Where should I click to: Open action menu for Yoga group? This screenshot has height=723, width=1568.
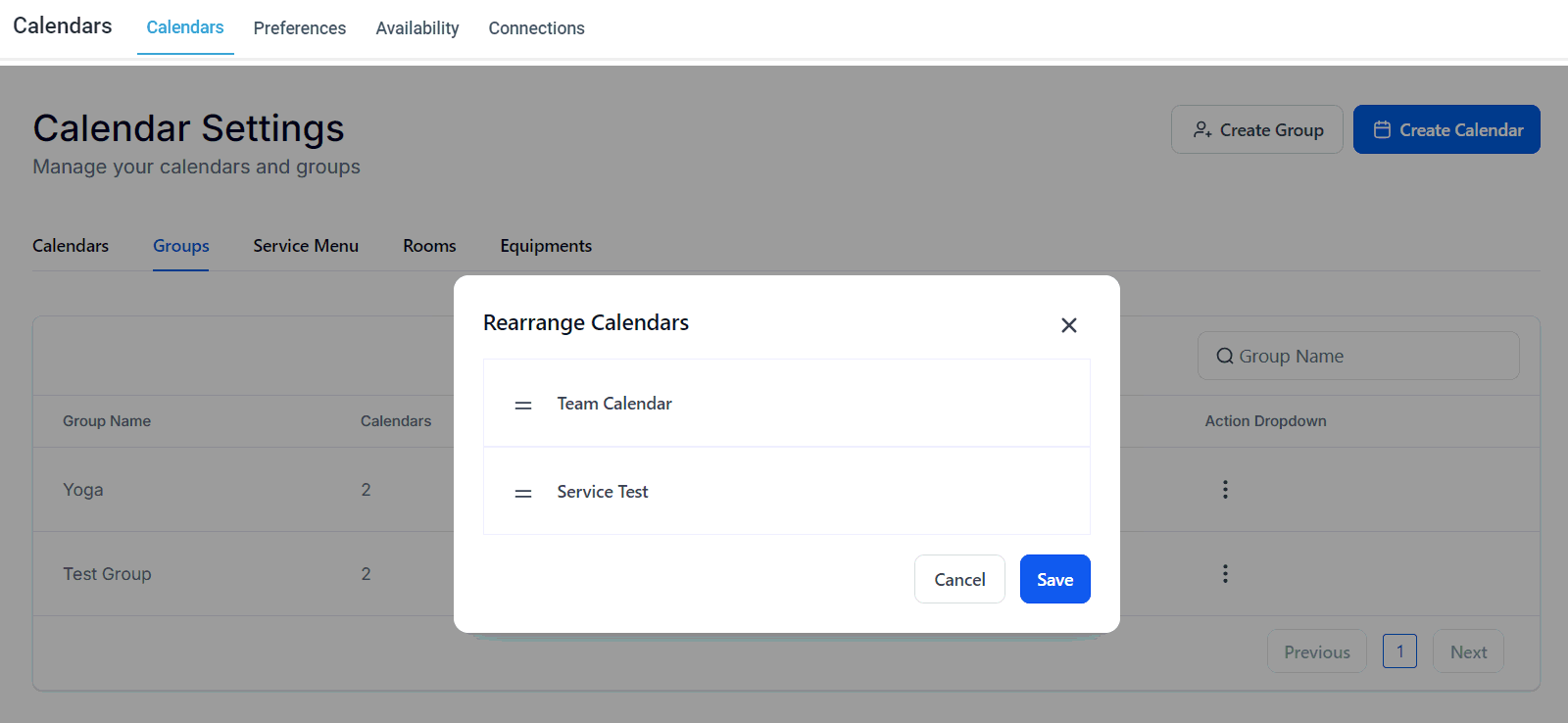[1224, 490]
